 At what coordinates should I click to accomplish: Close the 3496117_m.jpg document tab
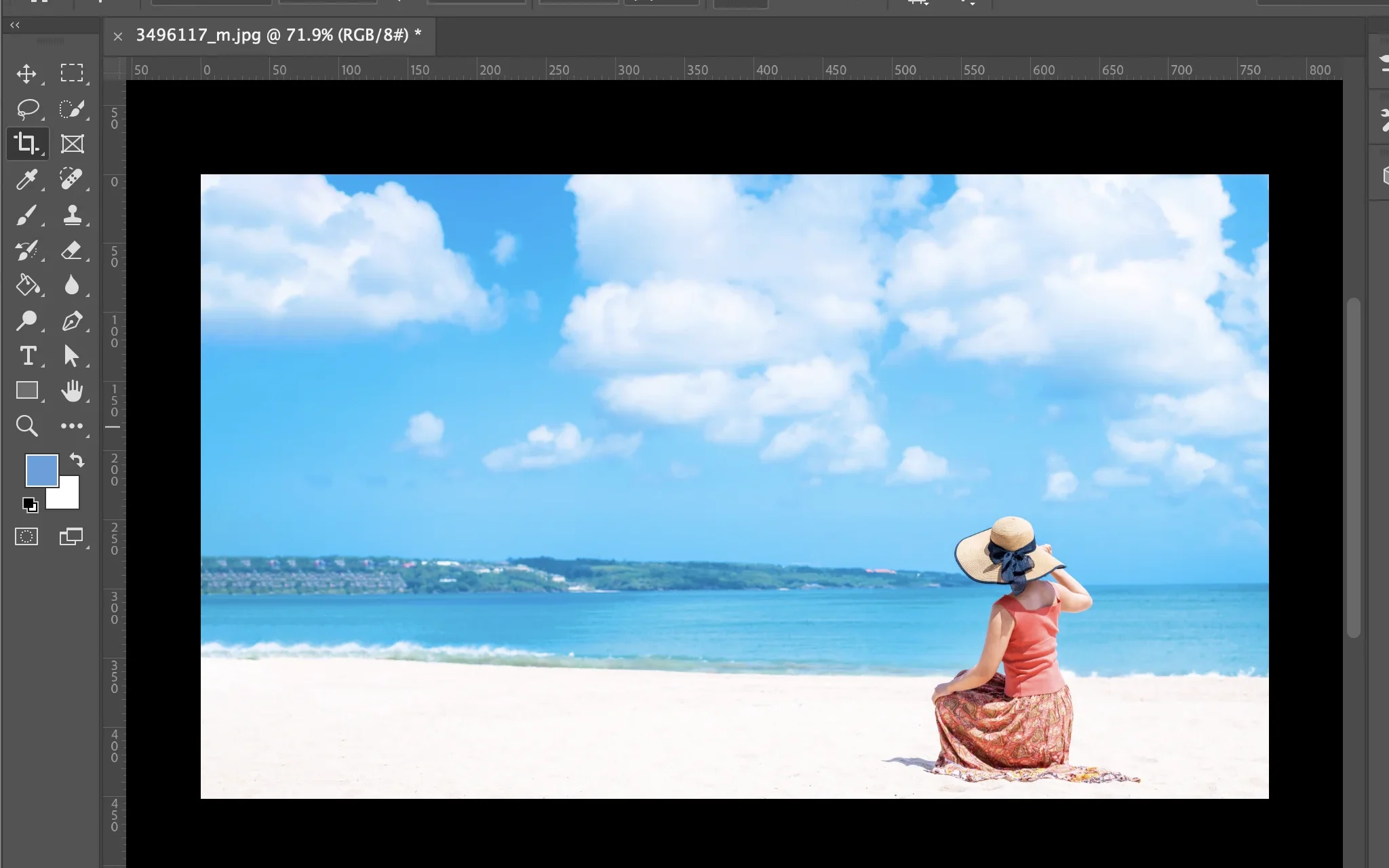(118, 37)
